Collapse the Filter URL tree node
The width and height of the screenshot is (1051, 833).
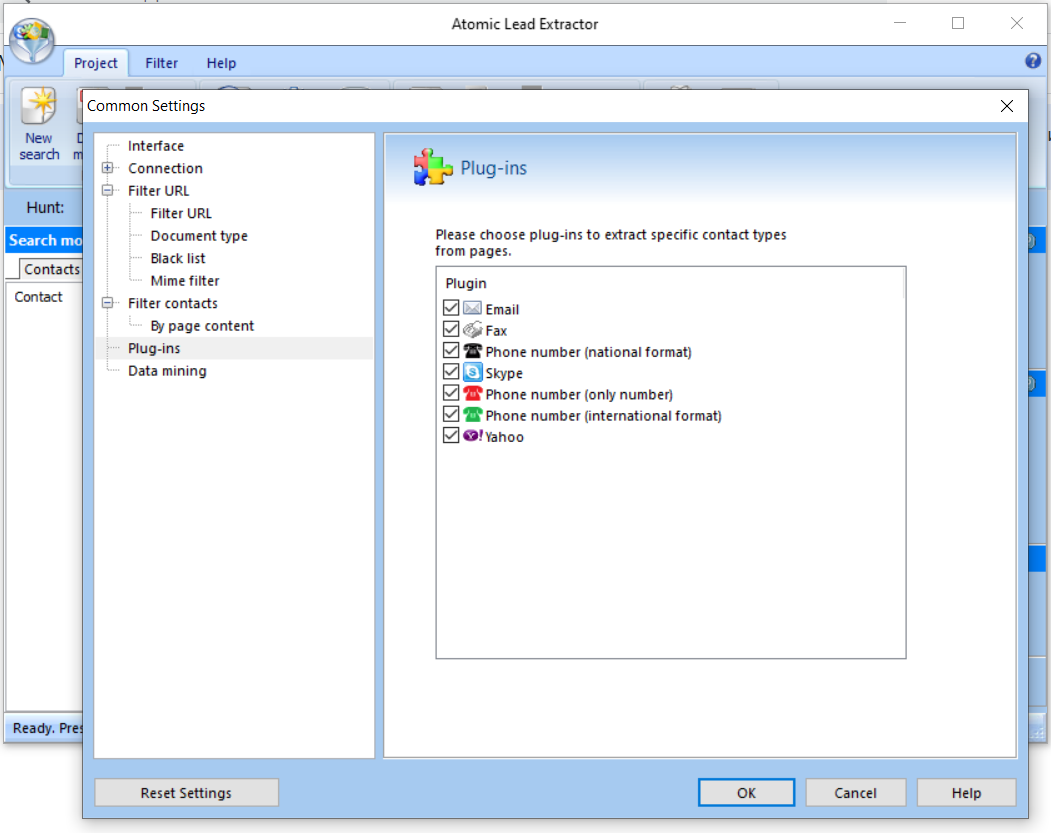[108, 190]
